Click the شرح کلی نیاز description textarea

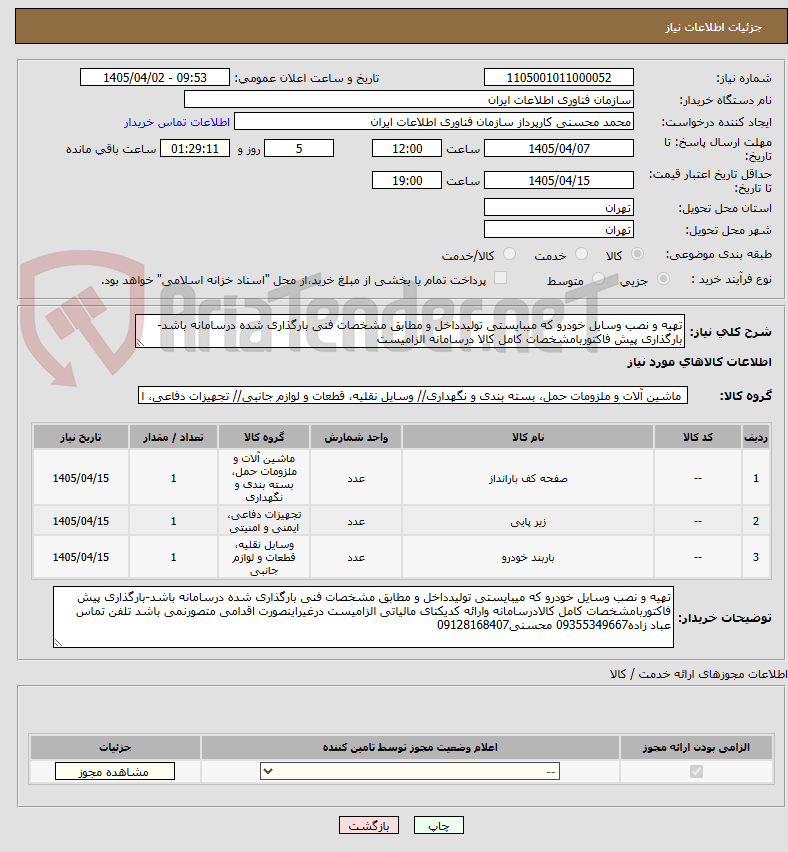tap(410, 331)
